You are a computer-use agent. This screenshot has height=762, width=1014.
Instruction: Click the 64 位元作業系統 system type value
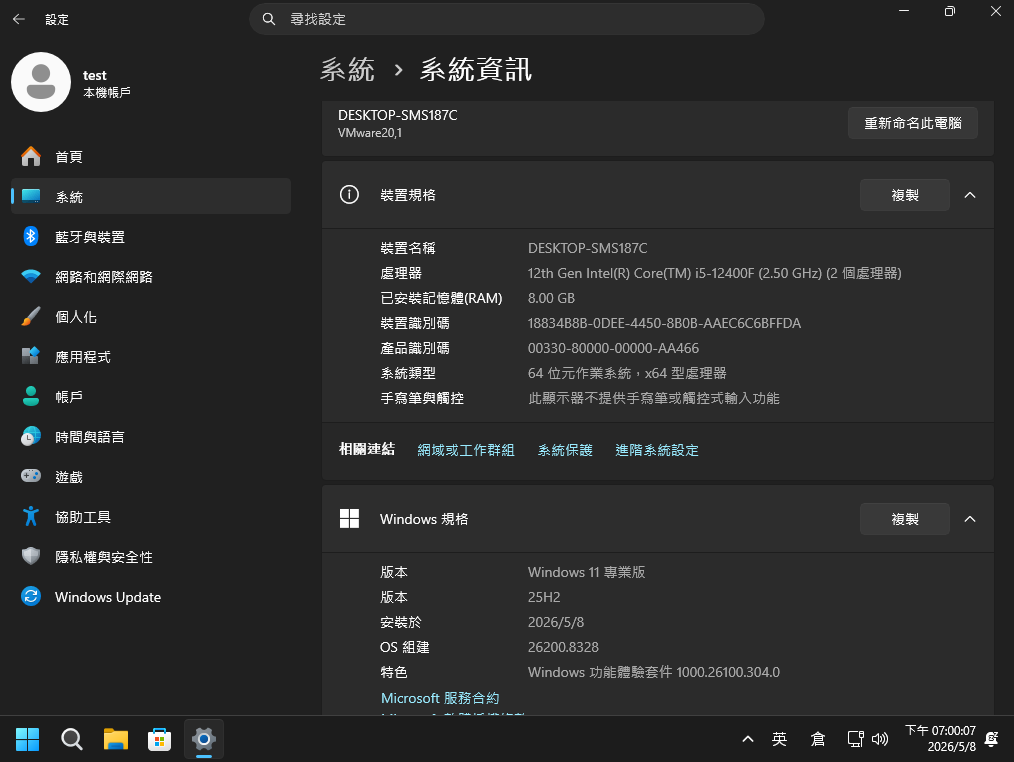pyautogui.click(x=627, y=373)
